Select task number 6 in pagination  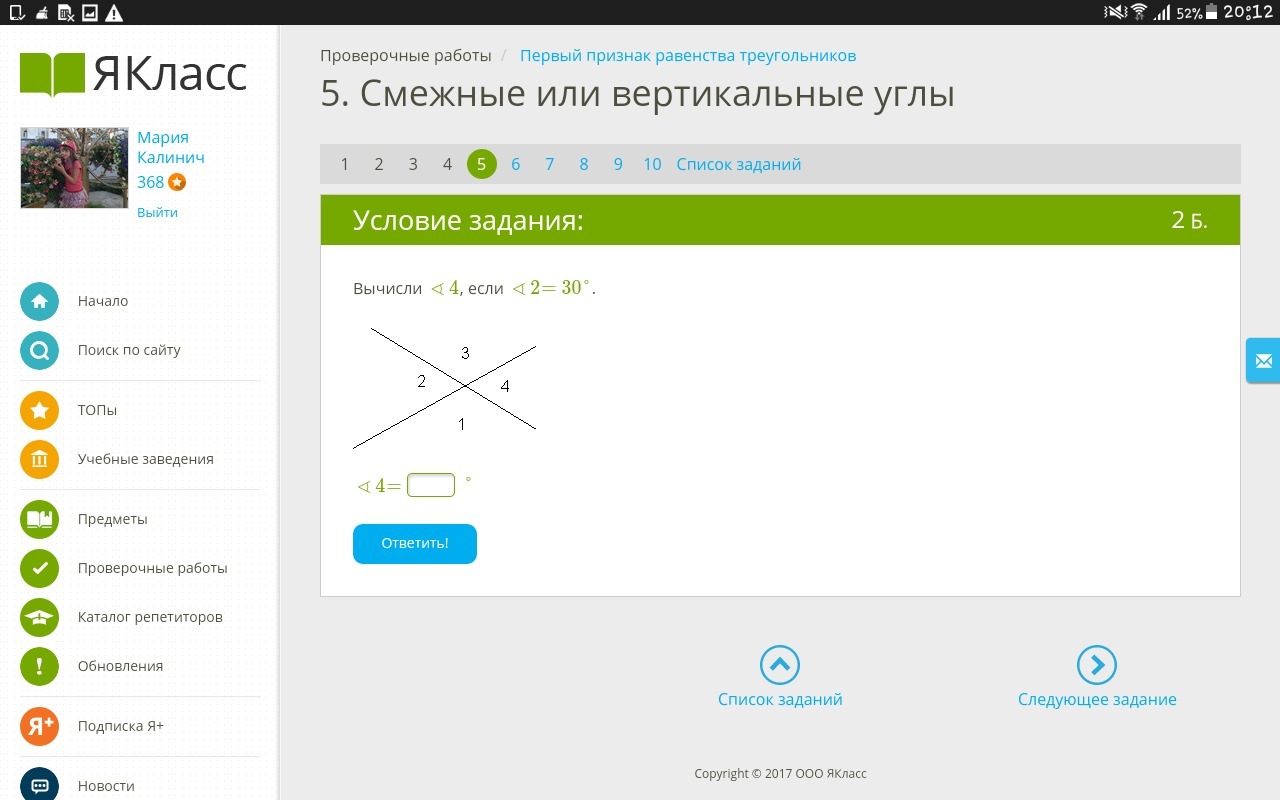pos(515,164)
